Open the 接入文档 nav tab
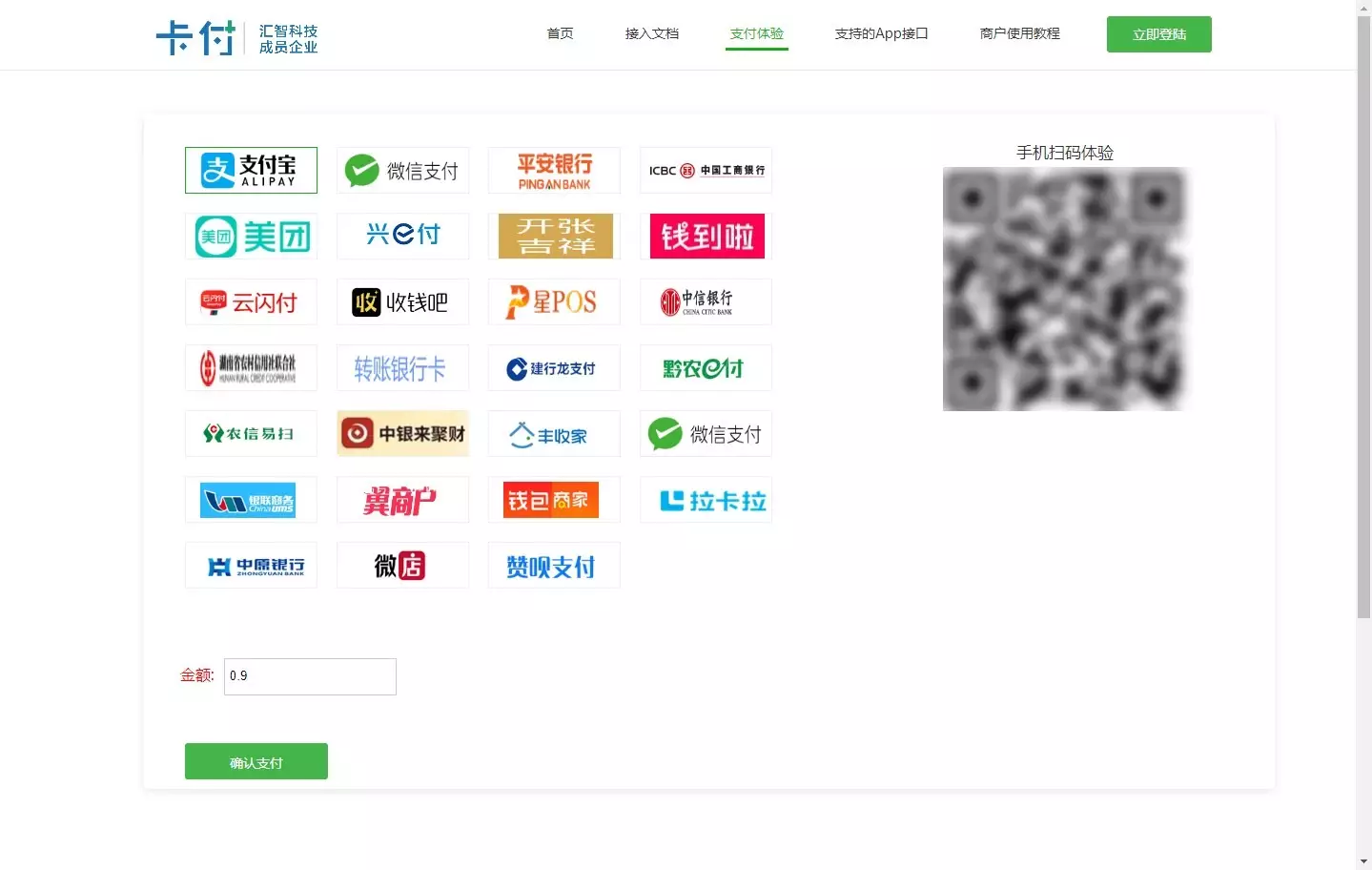 click(x=652, y=33)
